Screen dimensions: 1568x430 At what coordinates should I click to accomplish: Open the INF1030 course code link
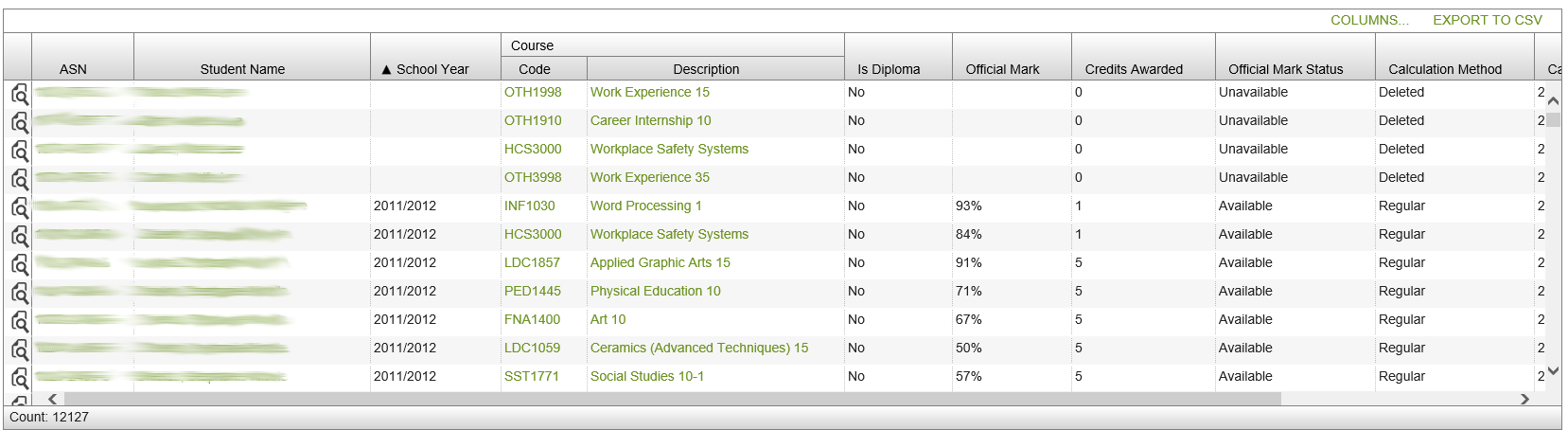pos(529,206)
